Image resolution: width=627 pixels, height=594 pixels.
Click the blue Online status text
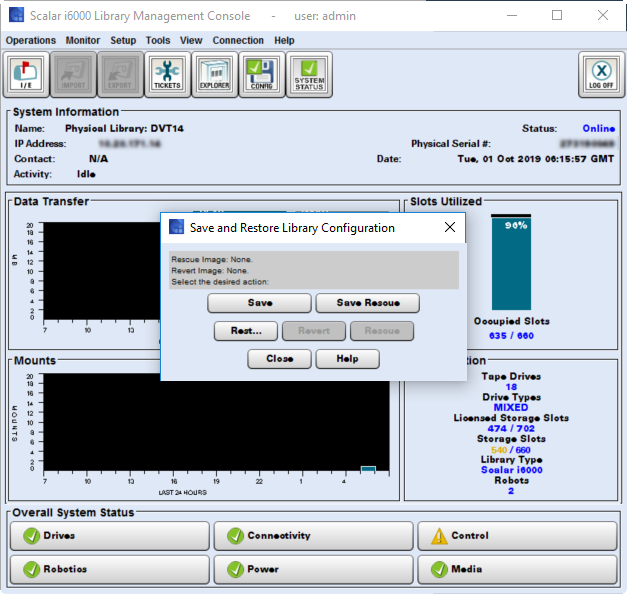click(x=599, y=128)
